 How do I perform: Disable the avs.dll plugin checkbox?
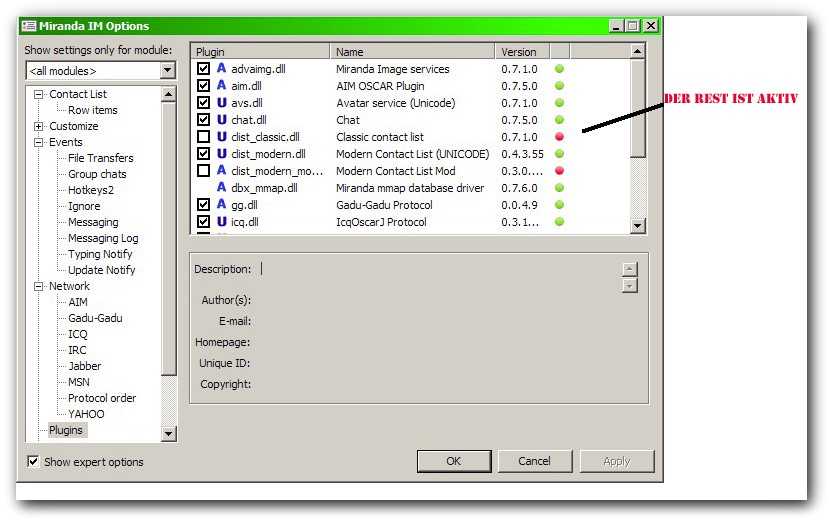[204, 103]
